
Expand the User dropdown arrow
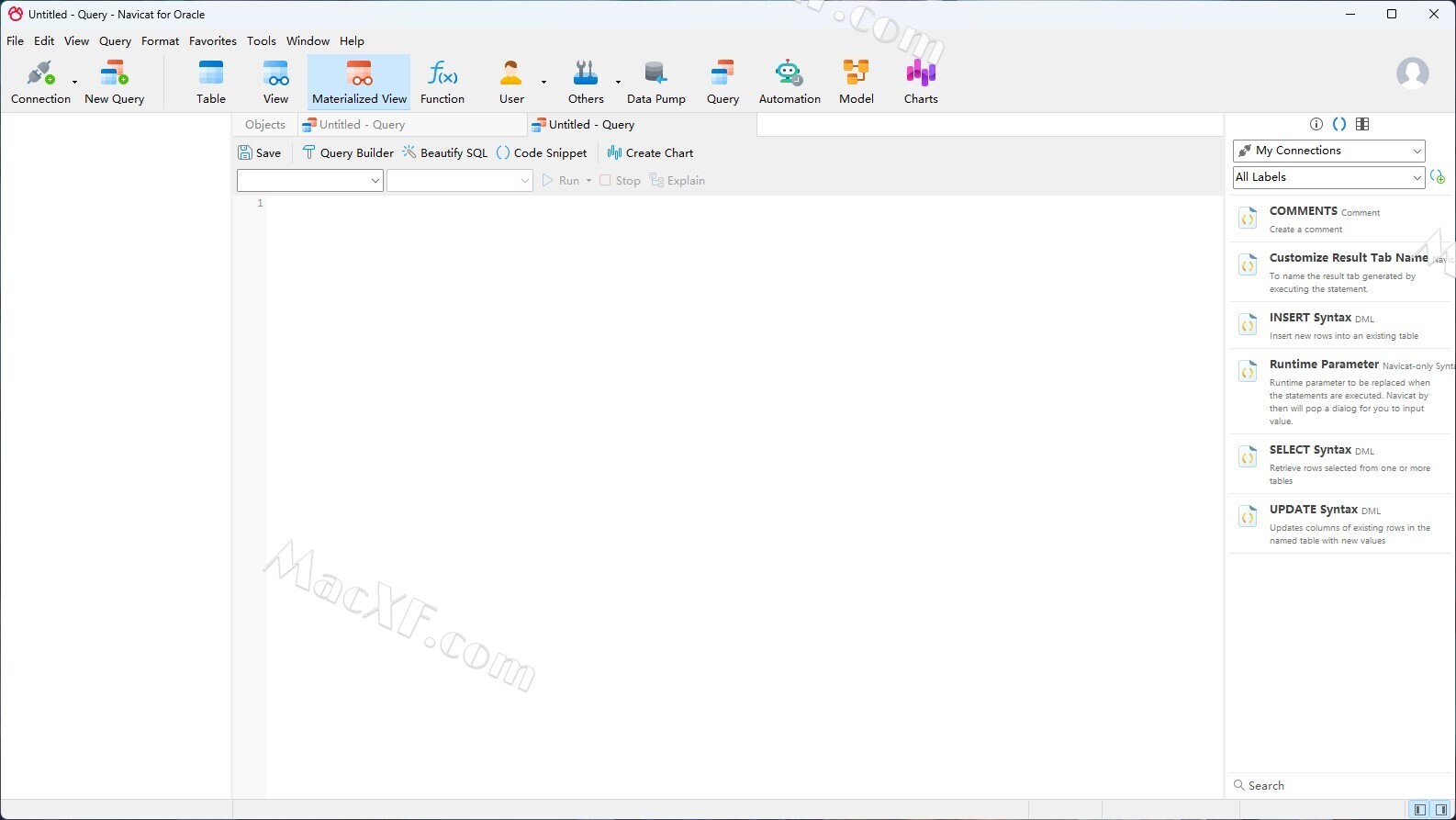[543, 82]
